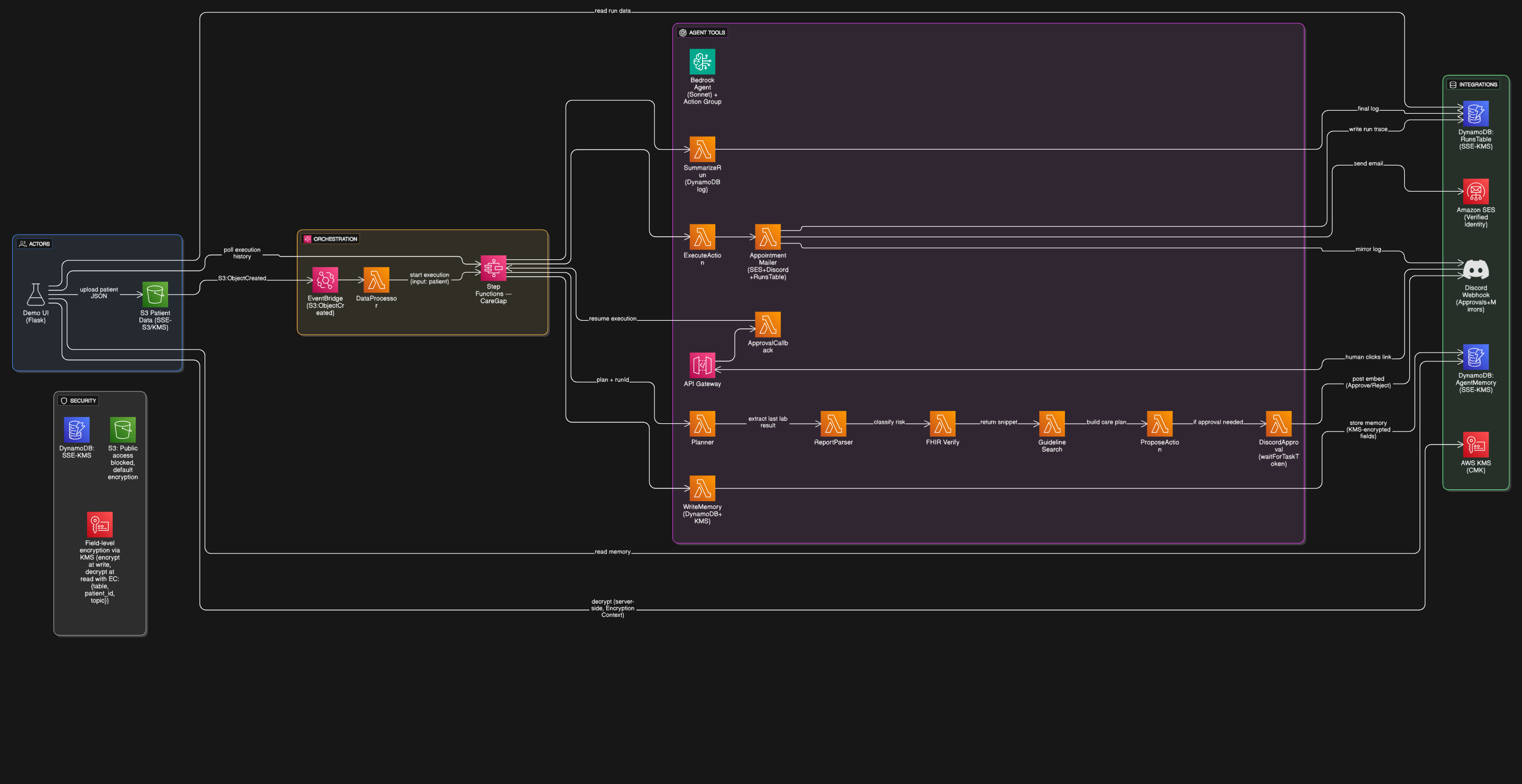Select the ORCHESTRATION group label
Screen dimensions: 1522x784
point(335,239)
